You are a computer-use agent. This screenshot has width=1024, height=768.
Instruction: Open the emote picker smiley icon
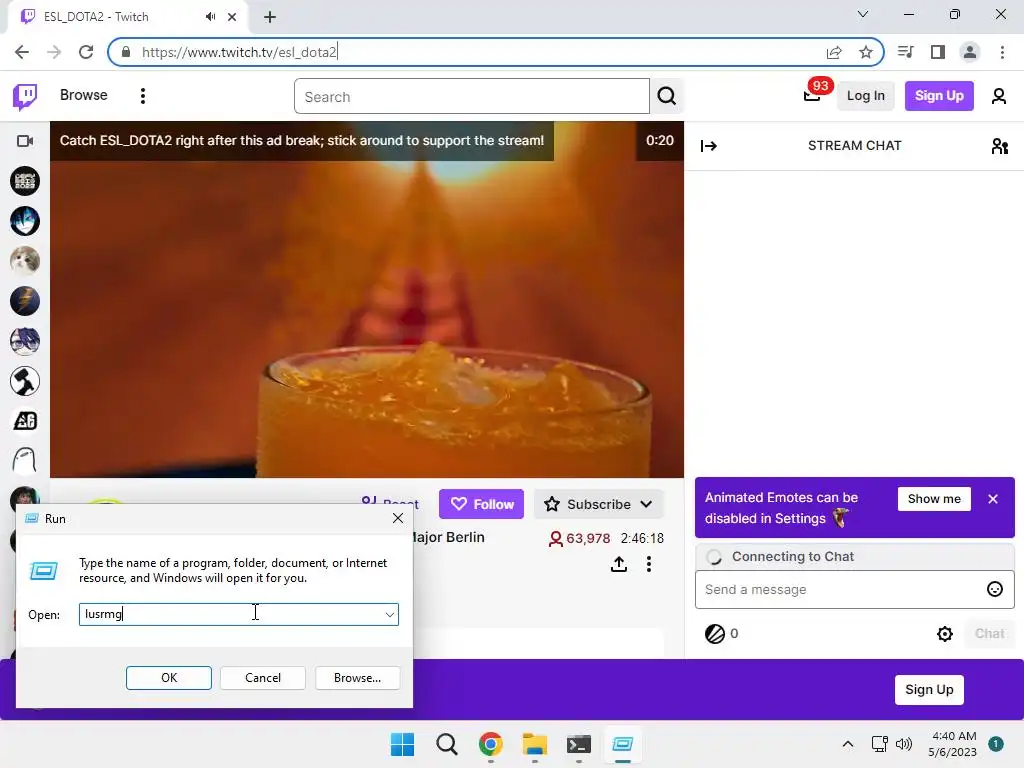pos(995,589)
